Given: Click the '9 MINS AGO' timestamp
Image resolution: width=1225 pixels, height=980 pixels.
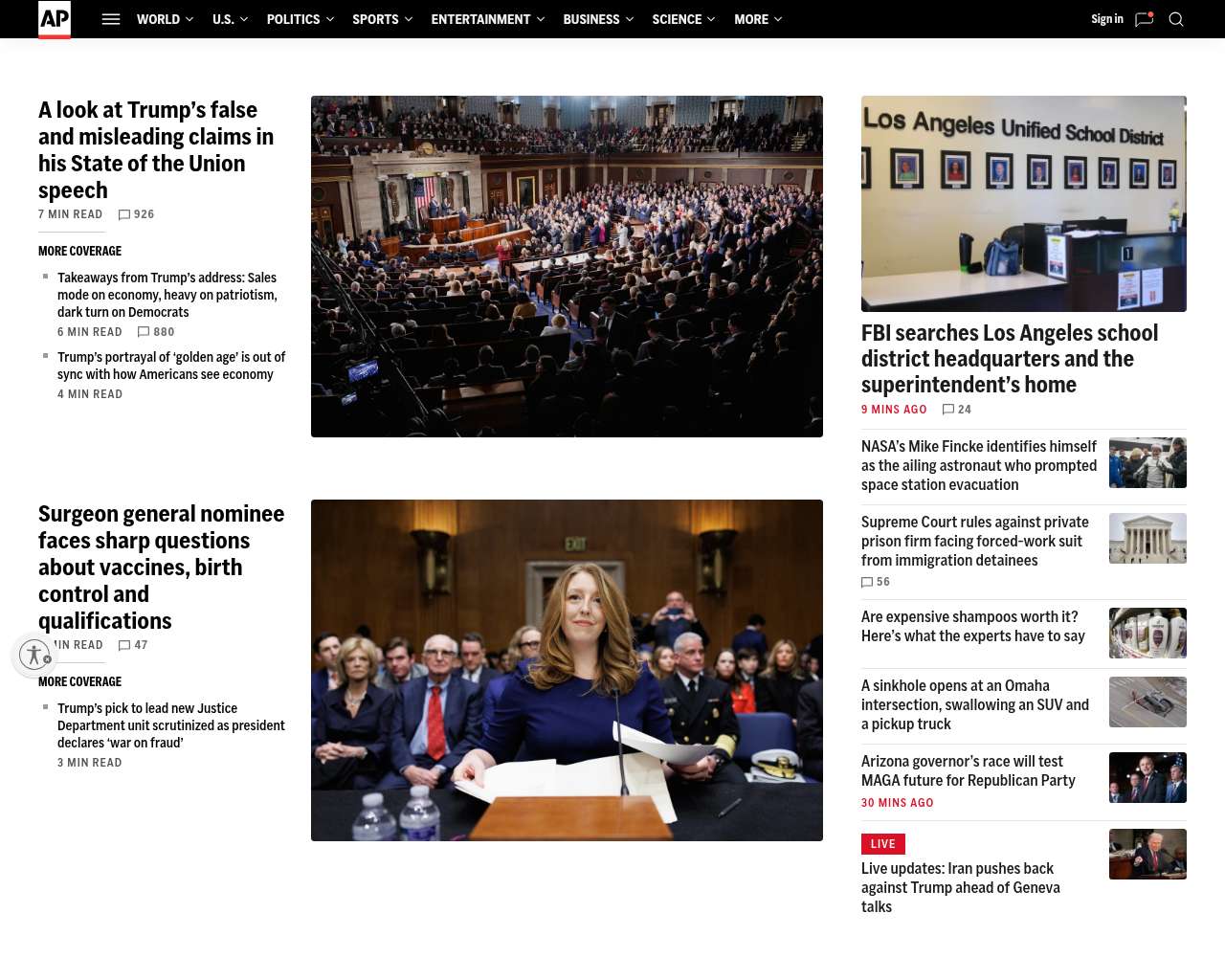Looking at the screenshot, I should (894, 410).
